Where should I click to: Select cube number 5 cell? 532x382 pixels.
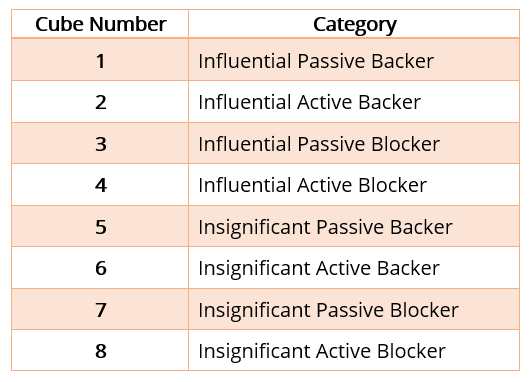click(x=100, y=226)
